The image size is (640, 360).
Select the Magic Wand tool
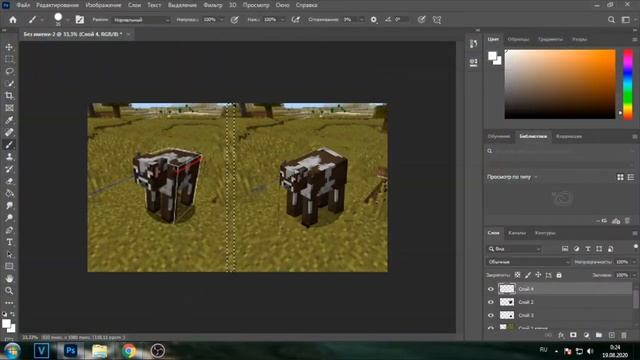[9, 84]
